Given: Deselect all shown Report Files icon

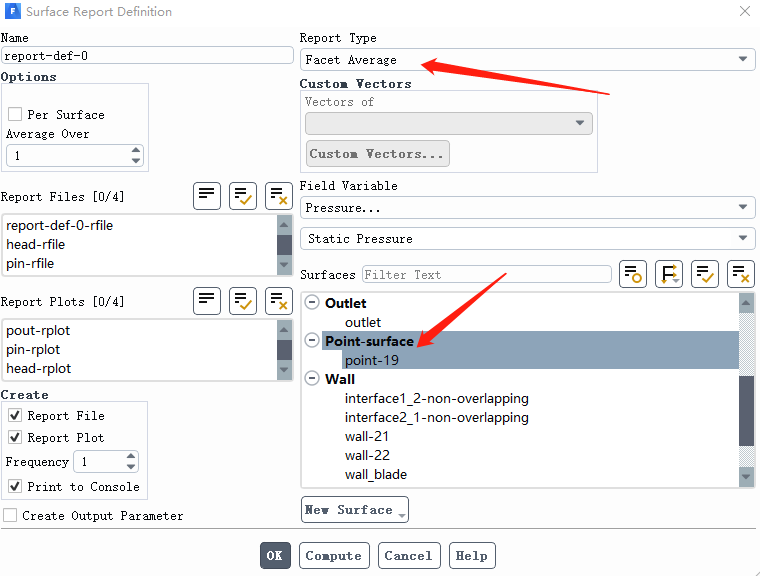Looking at the screenshot, I should [x=279, y=196].
